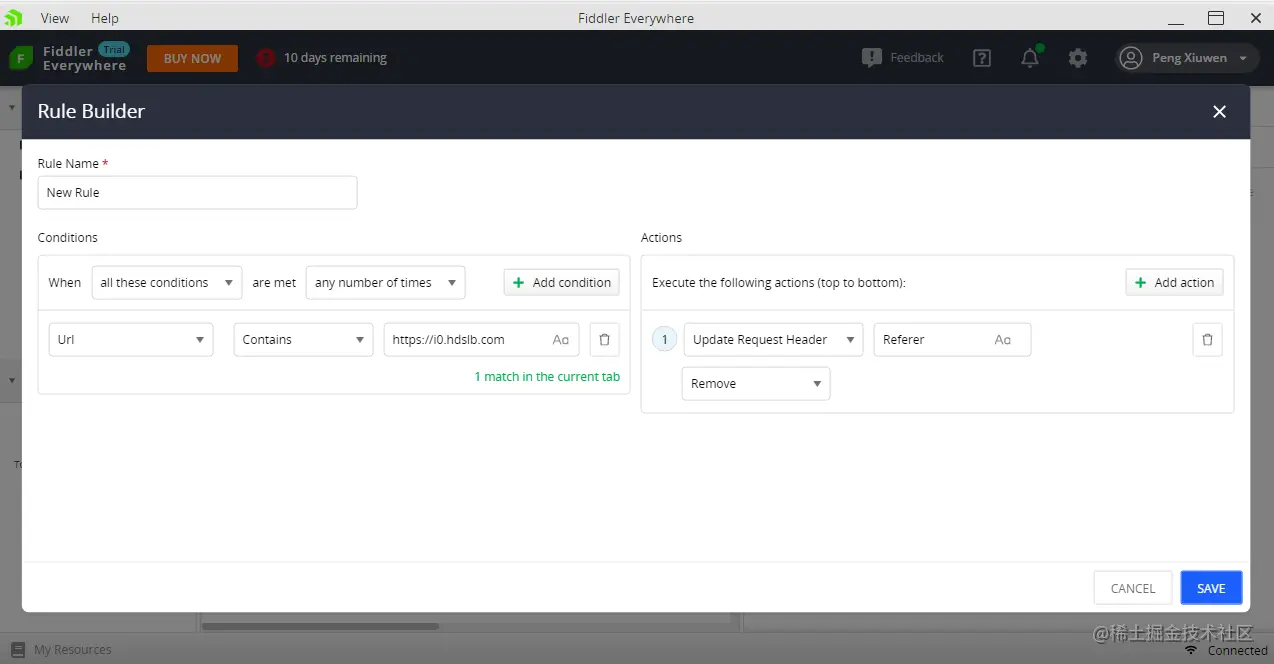1274x664 pixels.
Task: Click Add action button
Action: click(1174, 283)
